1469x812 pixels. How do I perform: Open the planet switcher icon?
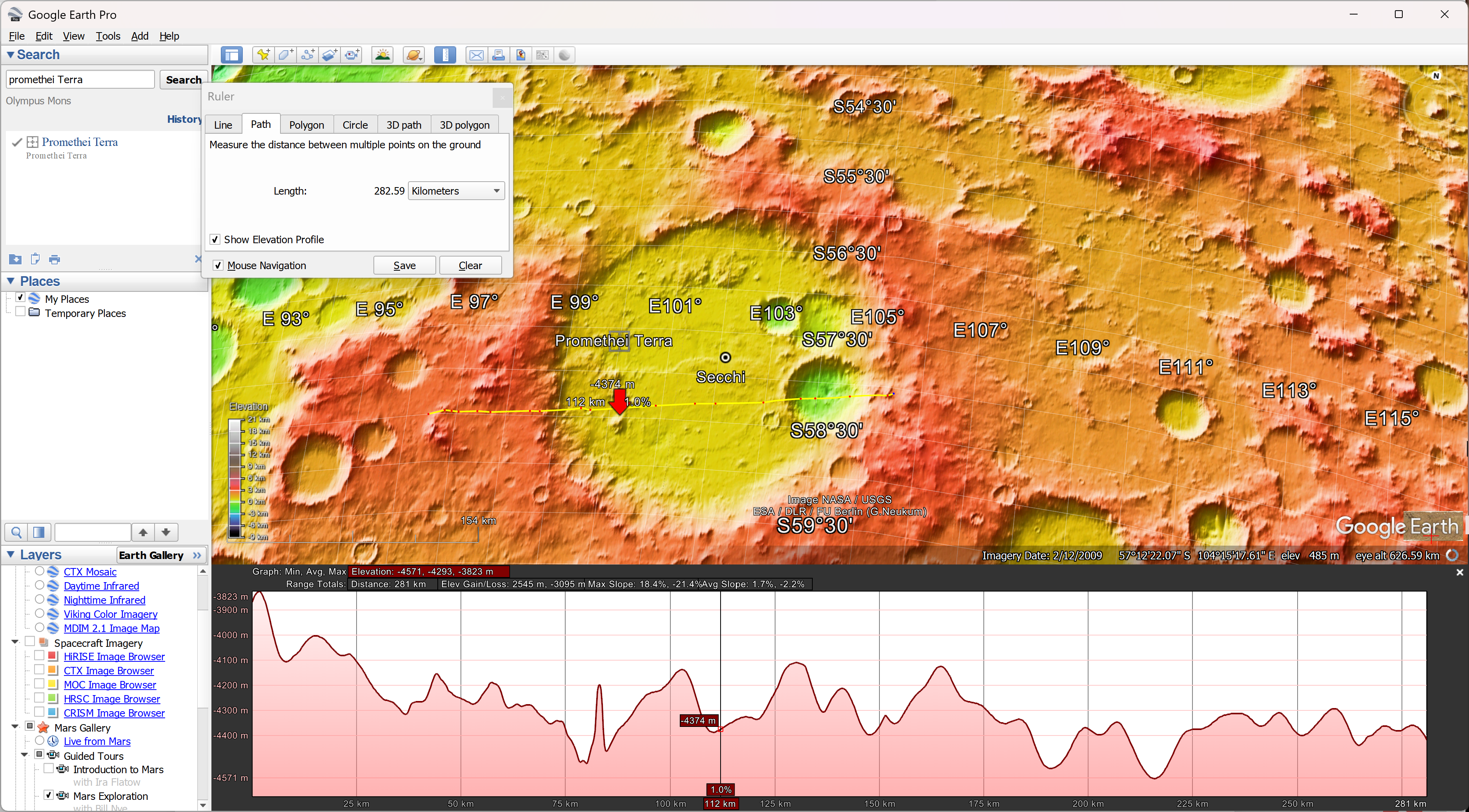tap(413, 55)
